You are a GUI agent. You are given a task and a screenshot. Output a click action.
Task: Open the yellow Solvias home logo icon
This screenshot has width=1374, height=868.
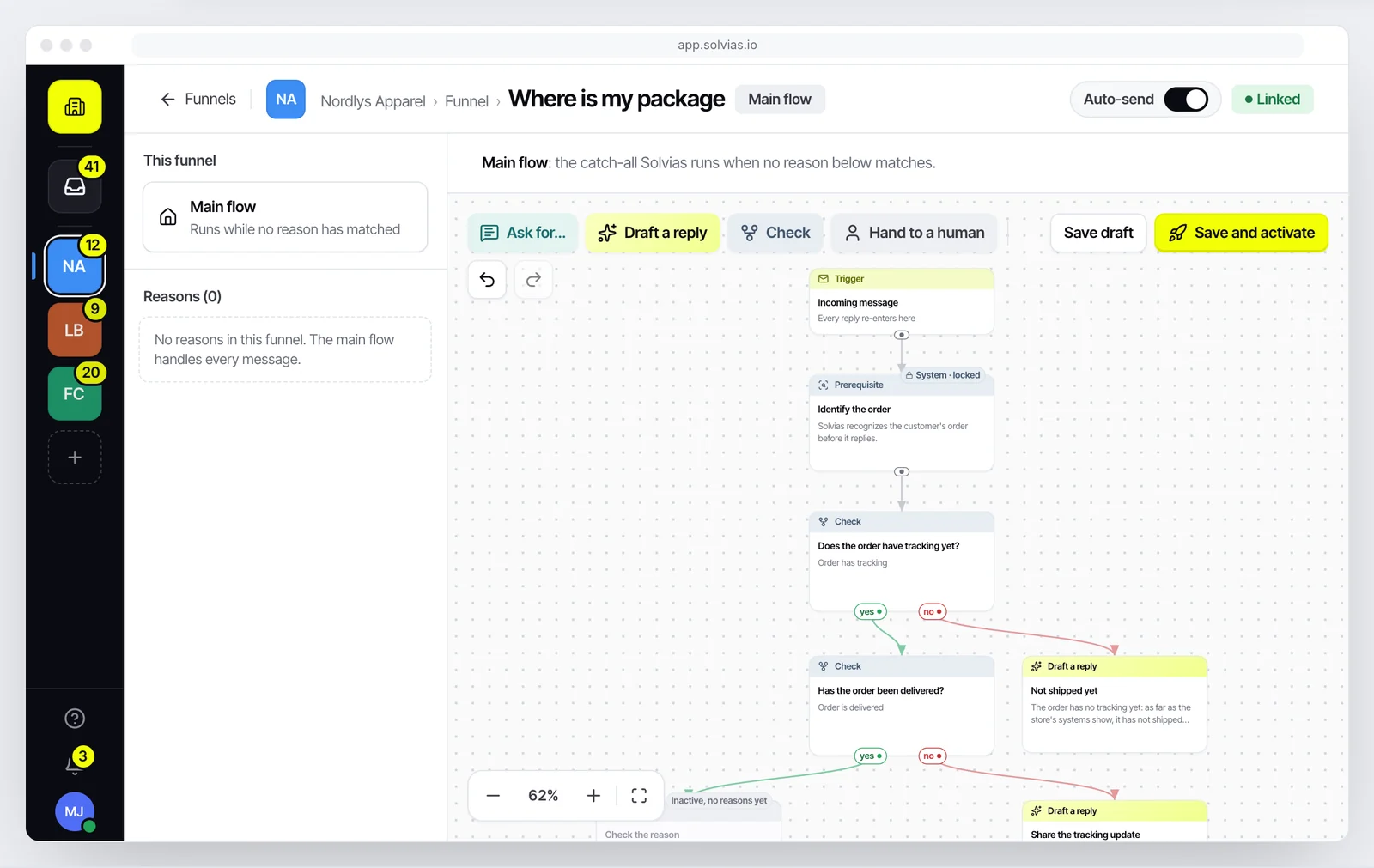[75, 106]
